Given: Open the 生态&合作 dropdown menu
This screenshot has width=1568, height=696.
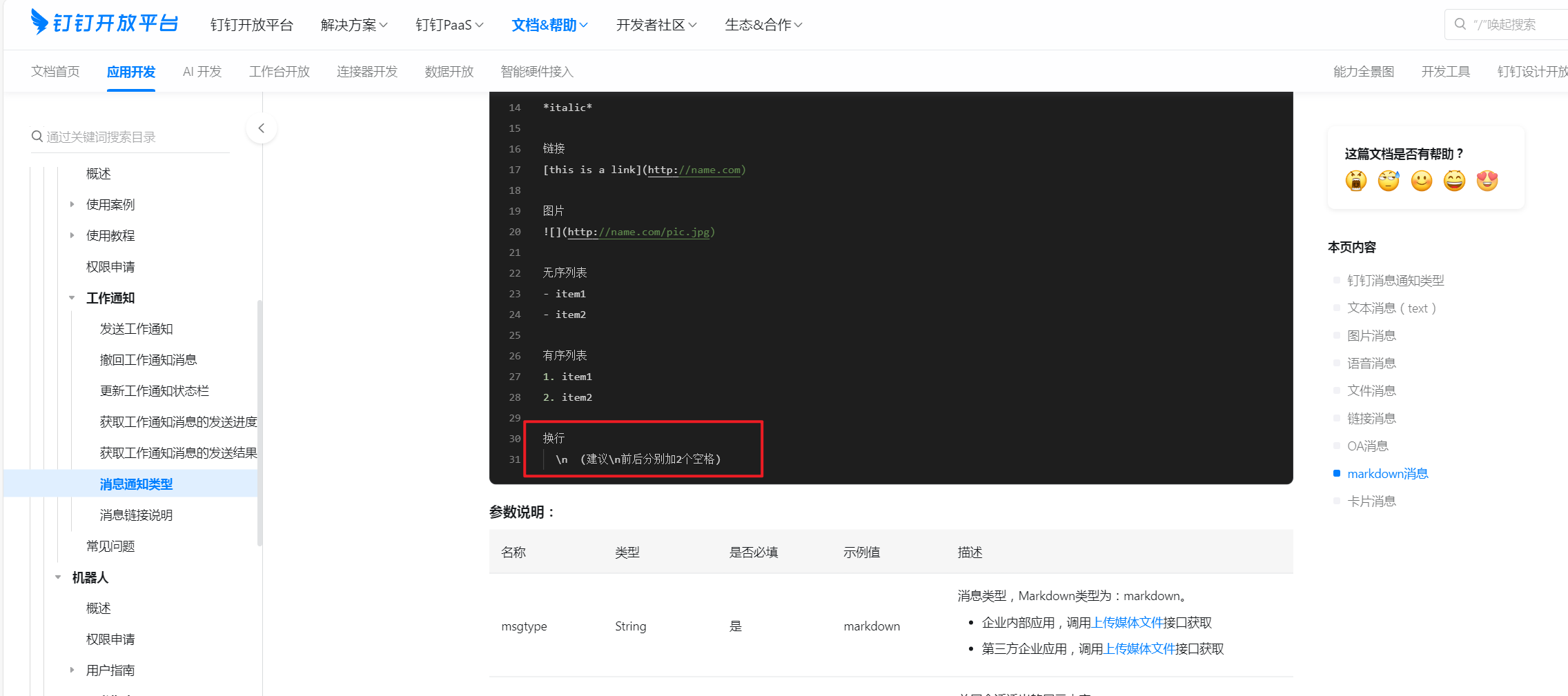Looking at the screenshot, I should coord(763,25).
